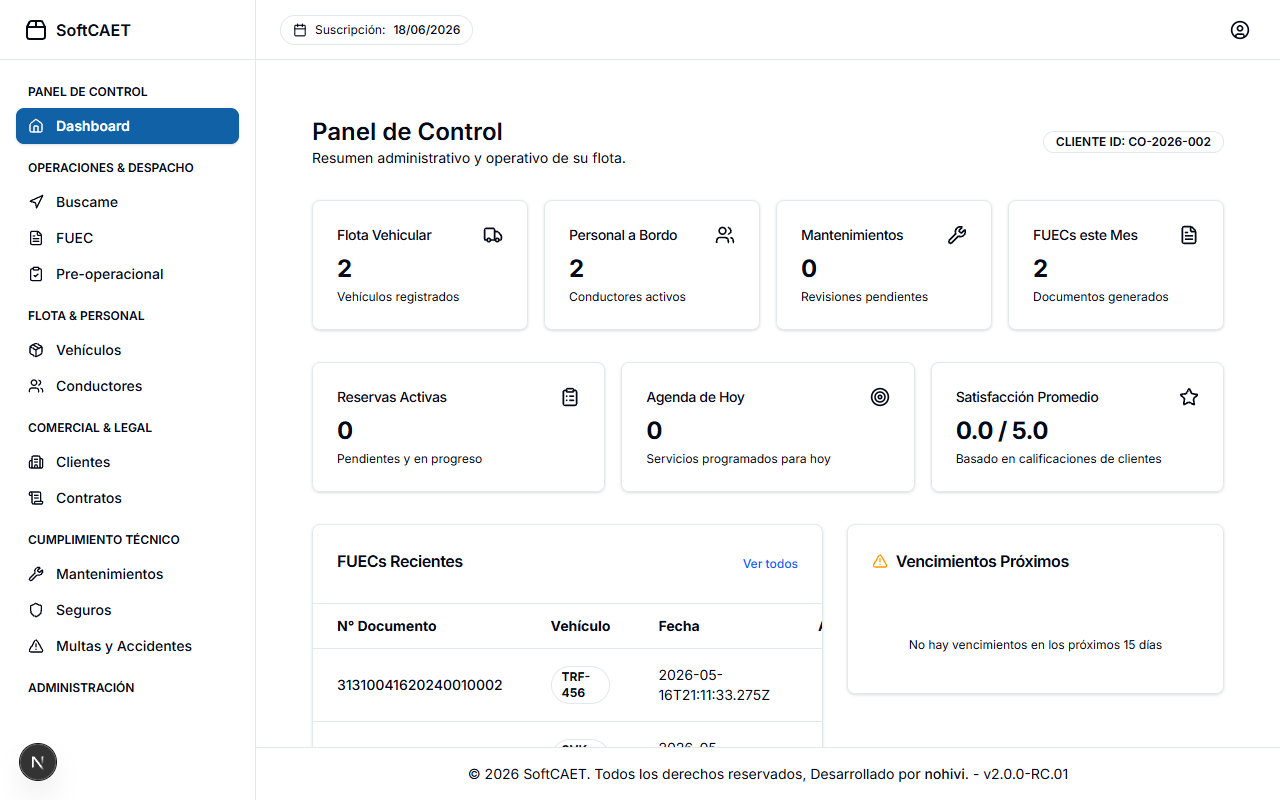Click the Dashboard home icon
The width and height of the screenshot is (1280, 800).
pos(36,126)
